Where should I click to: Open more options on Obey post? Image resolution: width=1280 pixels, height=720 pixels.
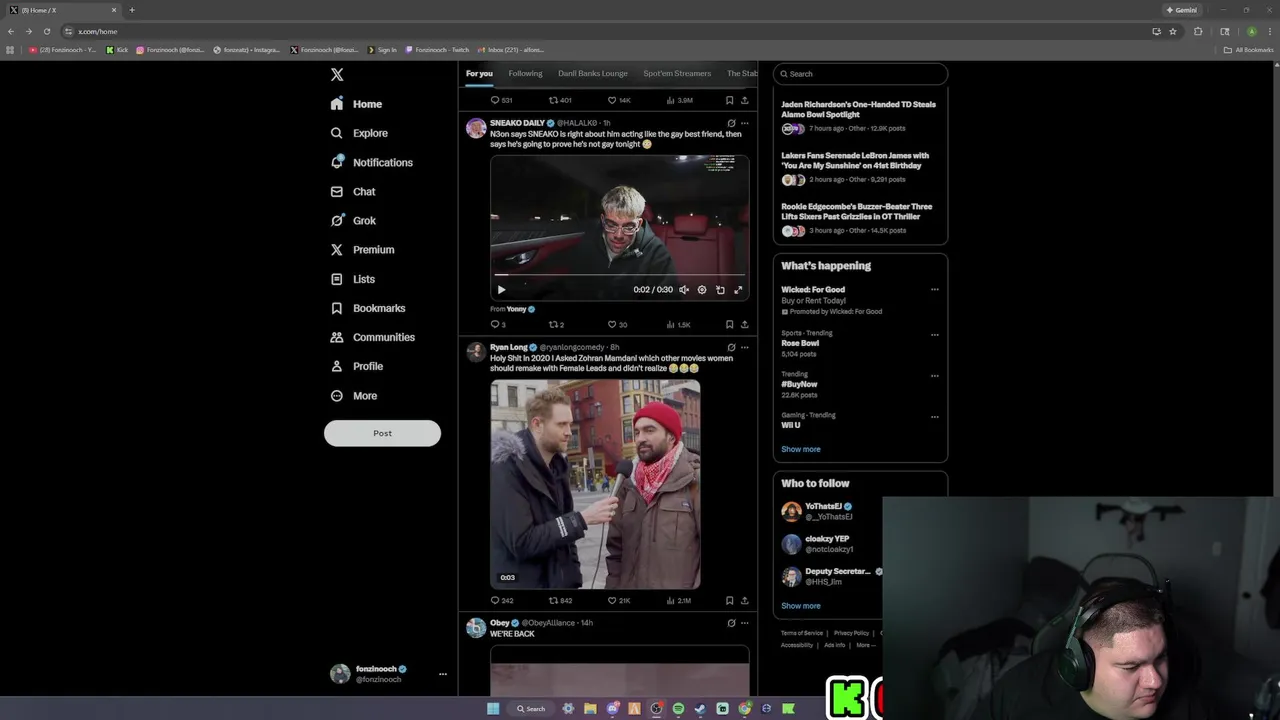[744, 623]
